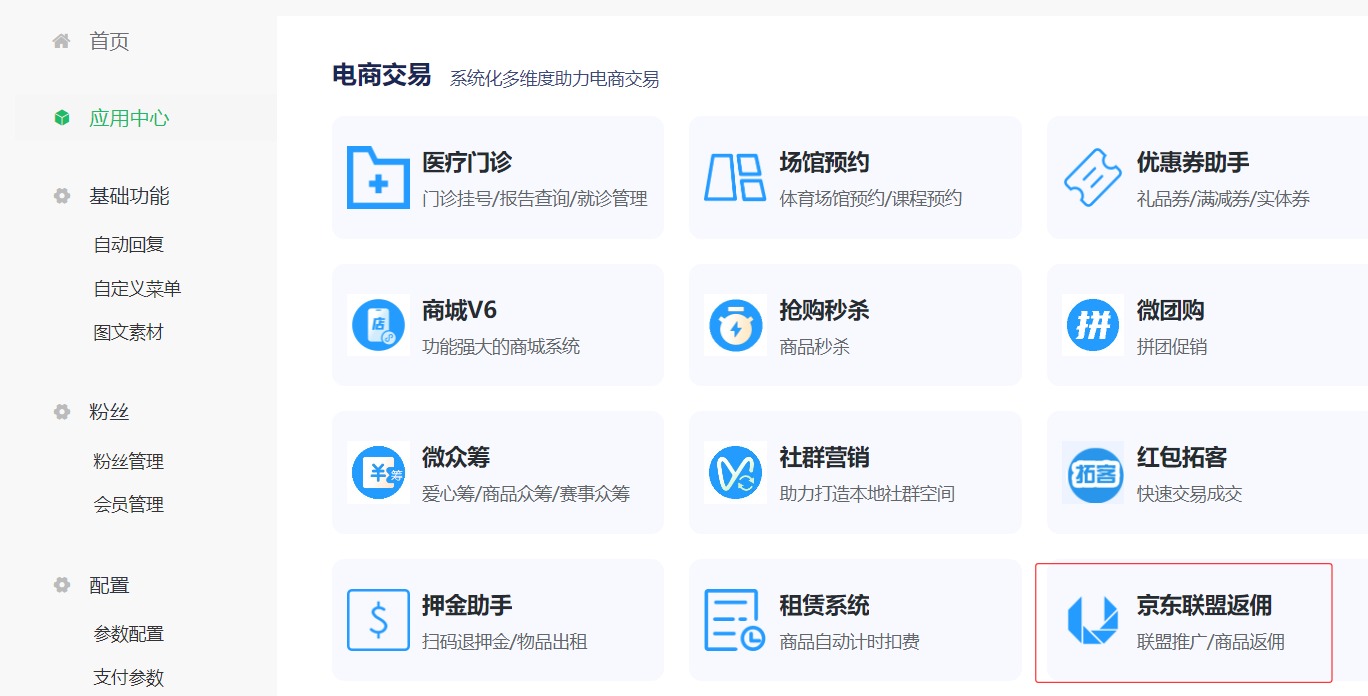
Task: Click the subtitle 系统化多维度助力电商交易
Action: click(554, 79)
